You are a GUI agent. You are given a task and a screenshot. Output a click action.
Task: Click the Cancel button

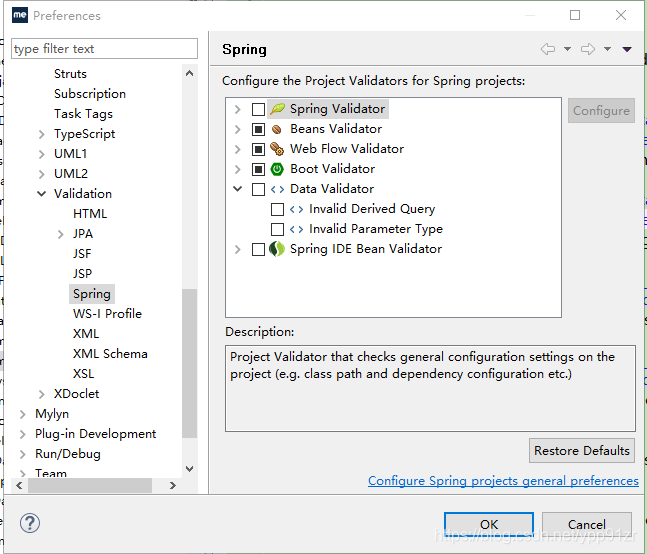[586, 524]
